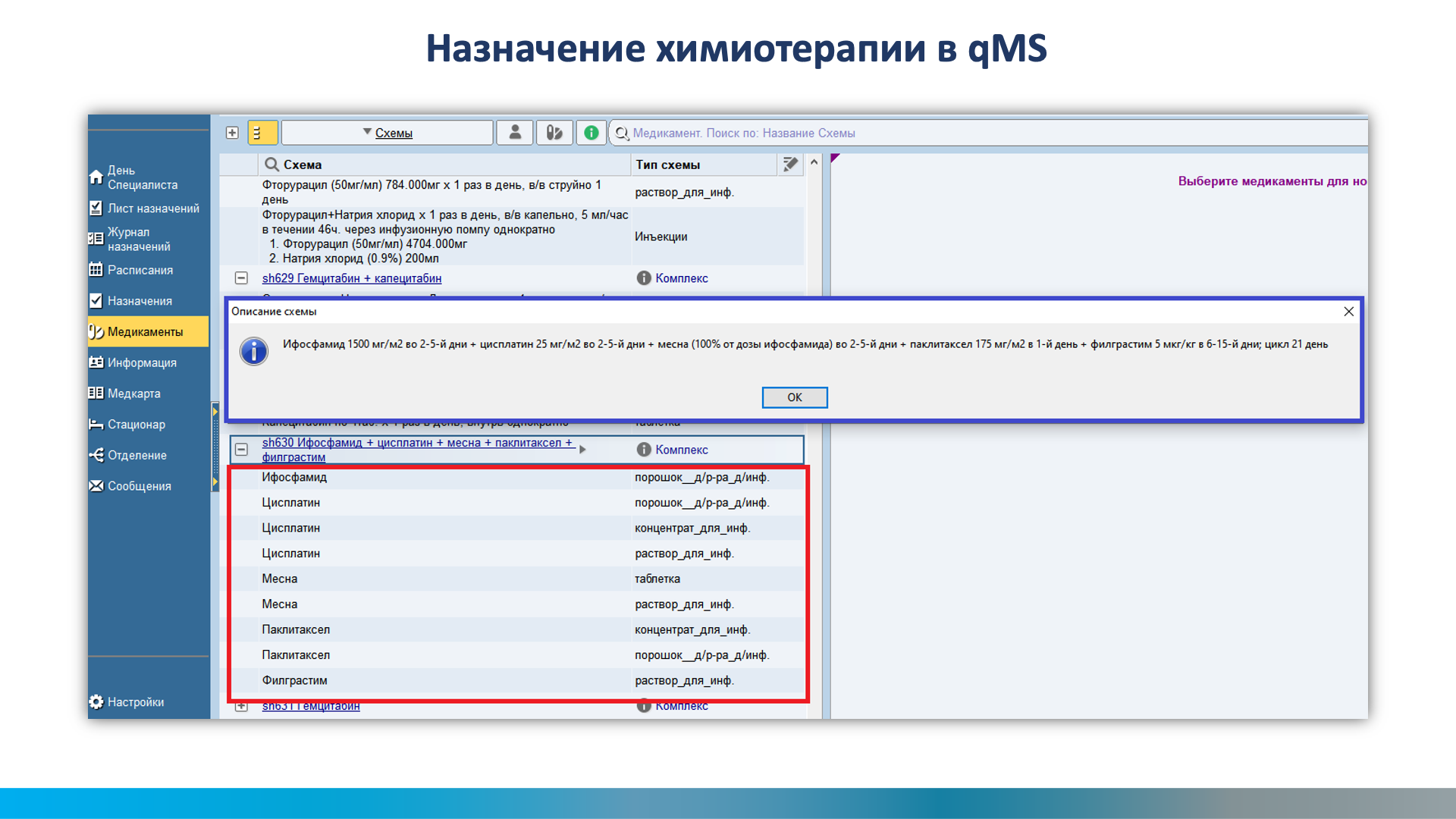This screenshot has height=819, width=1456.
Task: Select Цисплатин концентрат_для_инф. row
Action: [x=517, y=528]
